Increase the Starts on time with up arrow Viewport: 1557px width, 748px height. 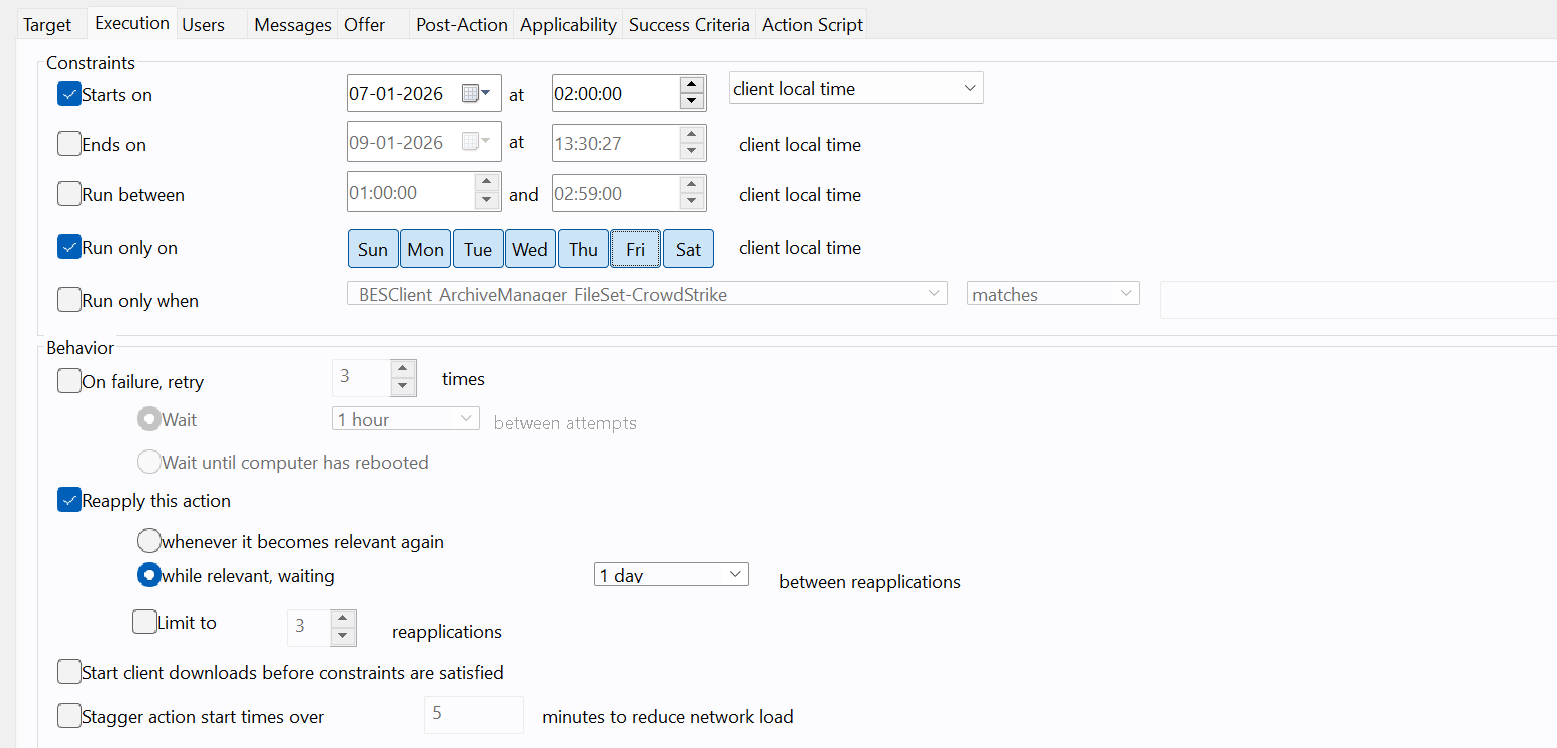pos(691,85)
